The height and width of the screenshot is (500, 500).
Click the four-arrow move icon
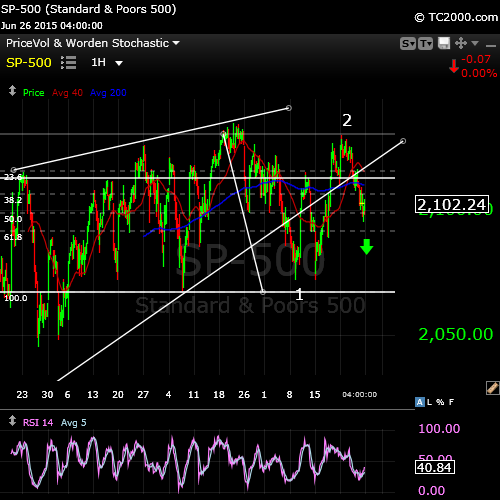click(x=461, y=43)
